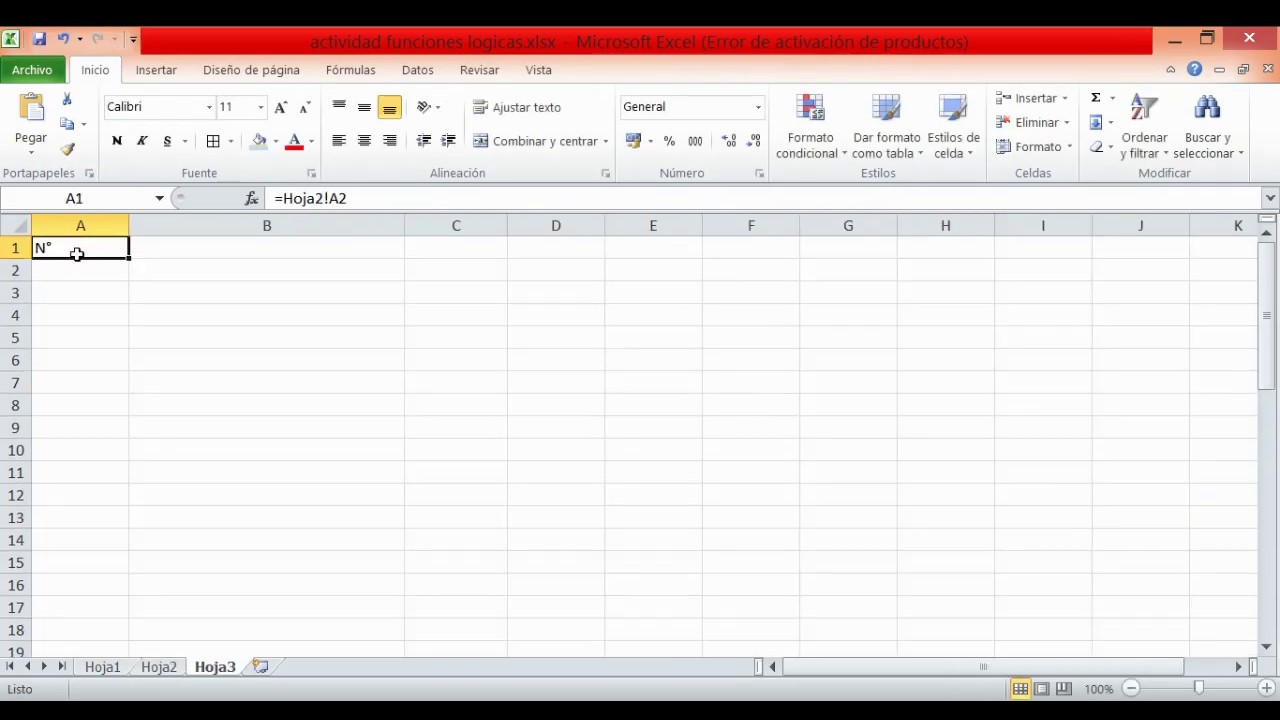Viewport: 1280px width, 720px height.
Task: Click the Save icon in quick access toolbar
Action: (x=39, y=40)
